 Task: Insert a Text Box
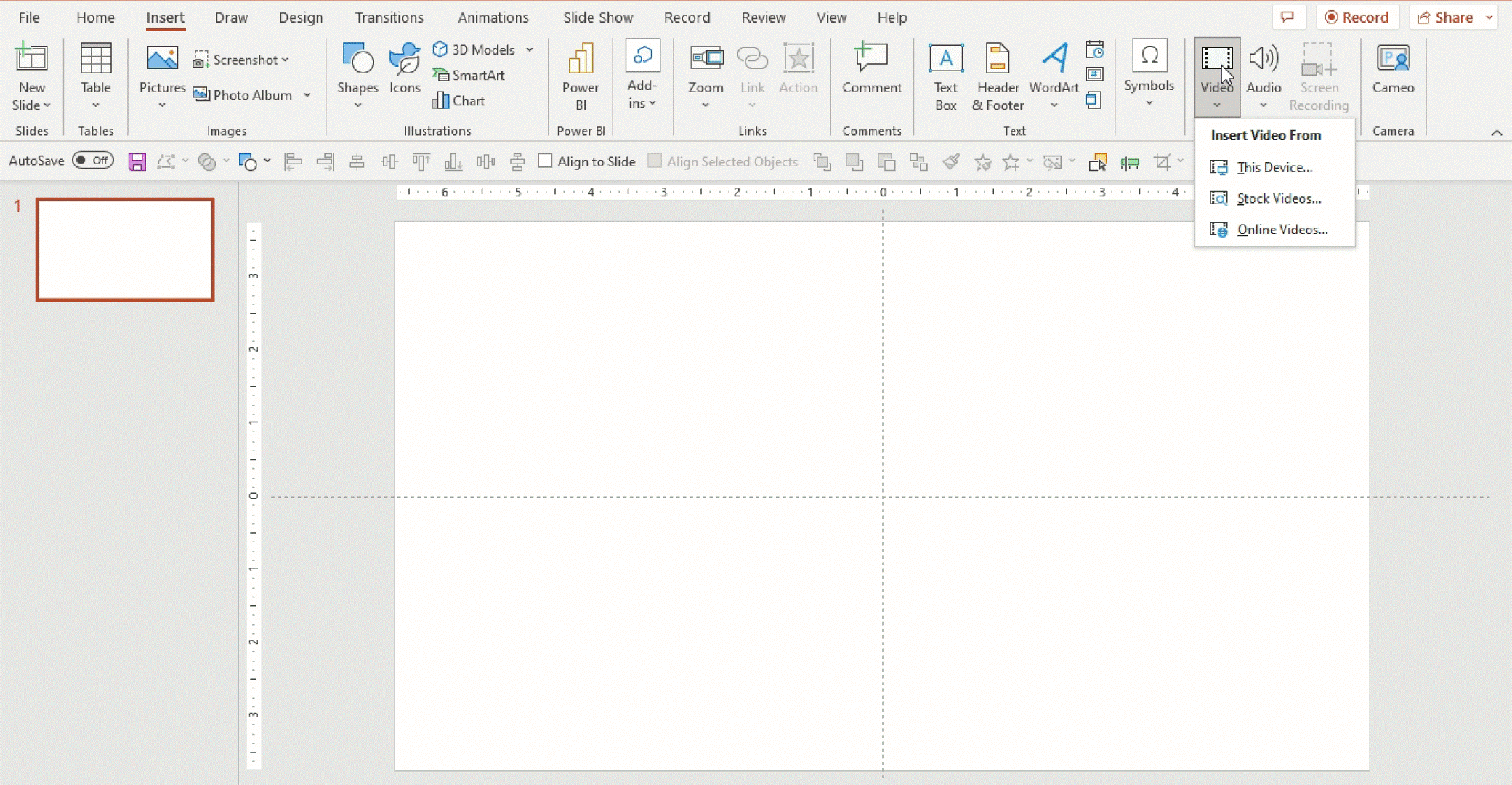(944, 76)
